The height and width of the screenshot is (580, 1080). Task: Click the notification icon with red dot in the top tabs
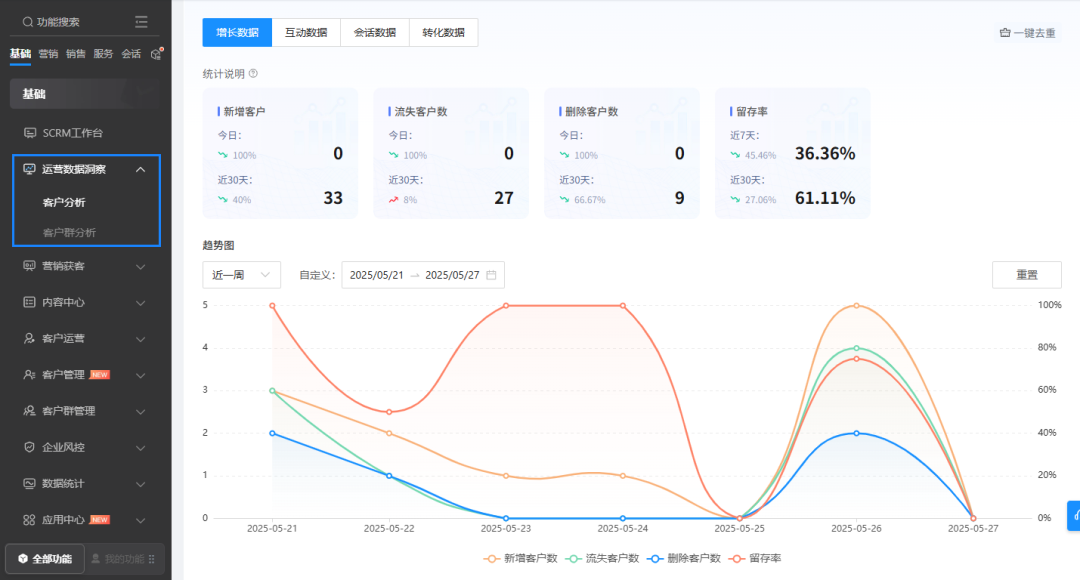tap(156, 54)
